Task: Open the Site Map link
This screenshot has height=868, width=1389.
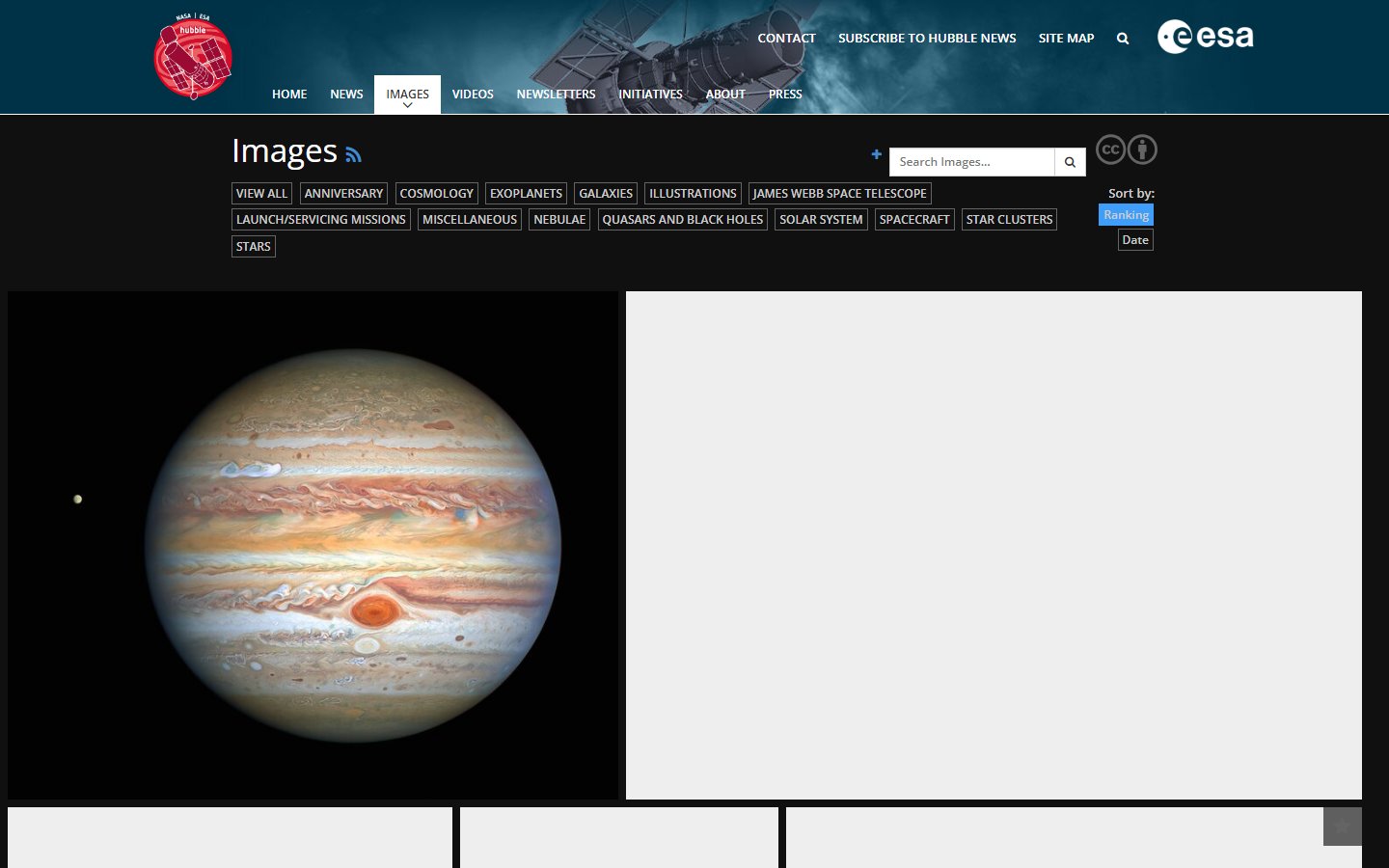Action: click(1066, 39)
